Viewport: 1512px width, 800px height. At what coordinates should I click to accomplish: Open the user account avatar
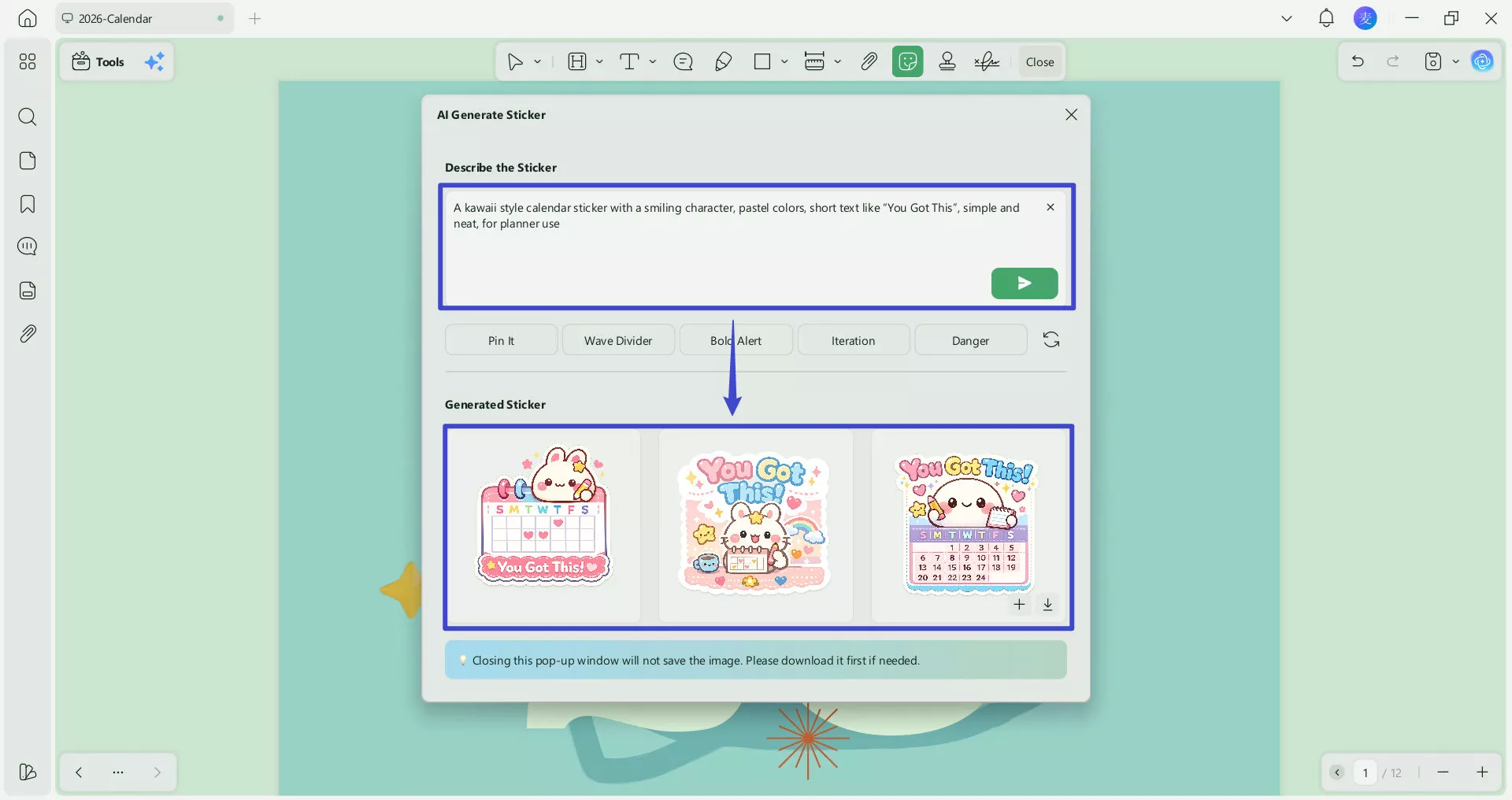[1366, 18]
